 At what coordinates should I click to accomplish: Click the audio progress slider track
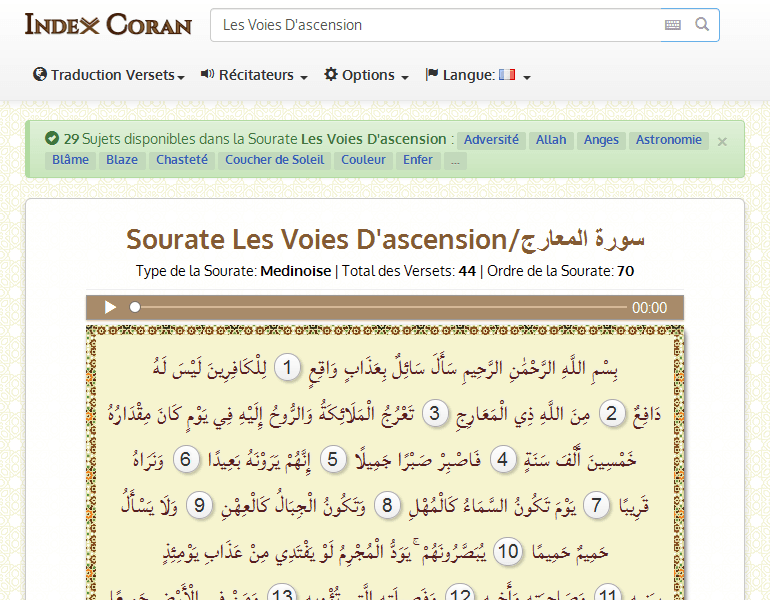click(380, 308)
